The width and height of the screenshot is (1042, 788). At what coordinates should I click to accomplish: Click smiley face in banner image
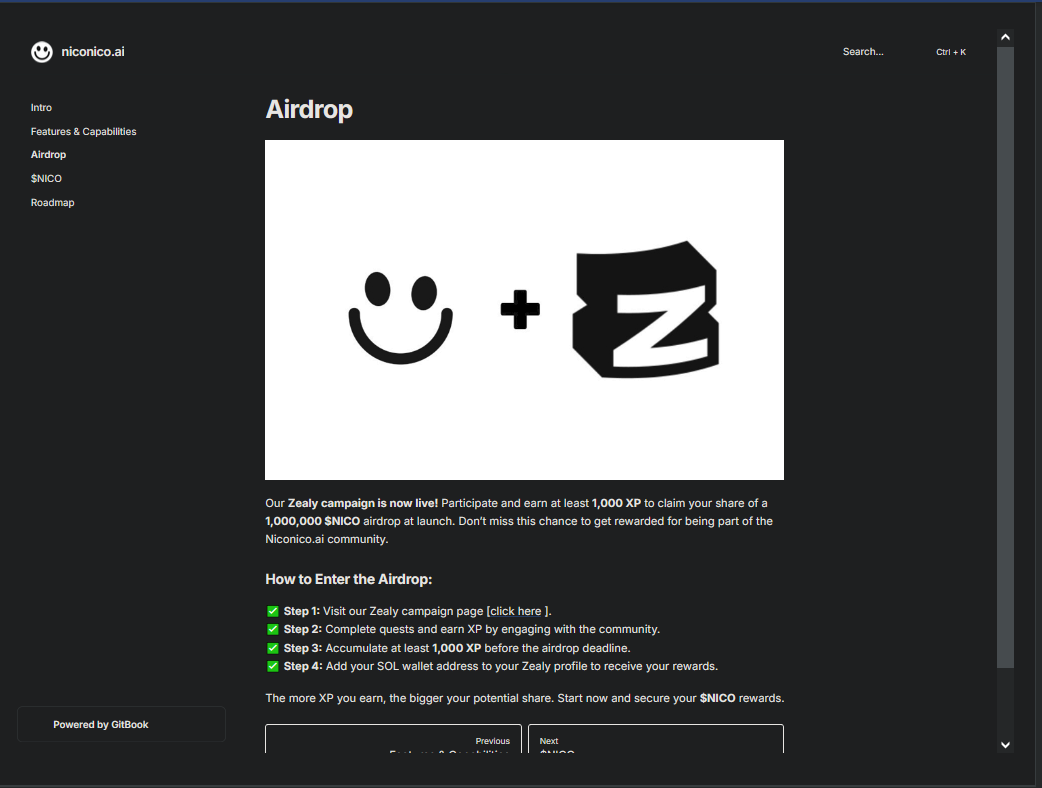[x=401, y=318]
